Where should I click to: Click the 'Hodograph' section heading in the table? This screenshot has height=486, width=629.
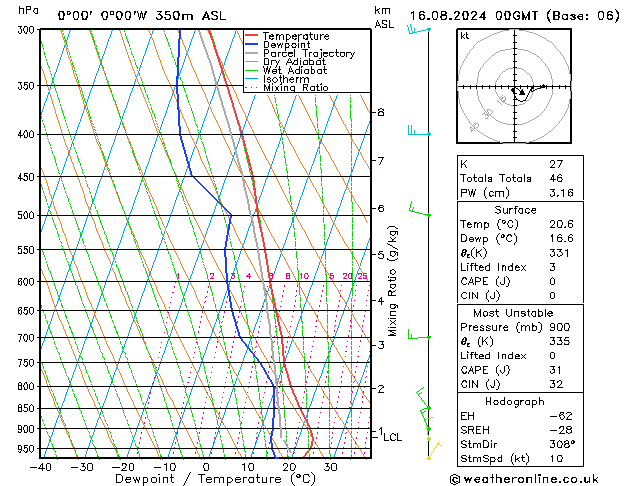515,401
